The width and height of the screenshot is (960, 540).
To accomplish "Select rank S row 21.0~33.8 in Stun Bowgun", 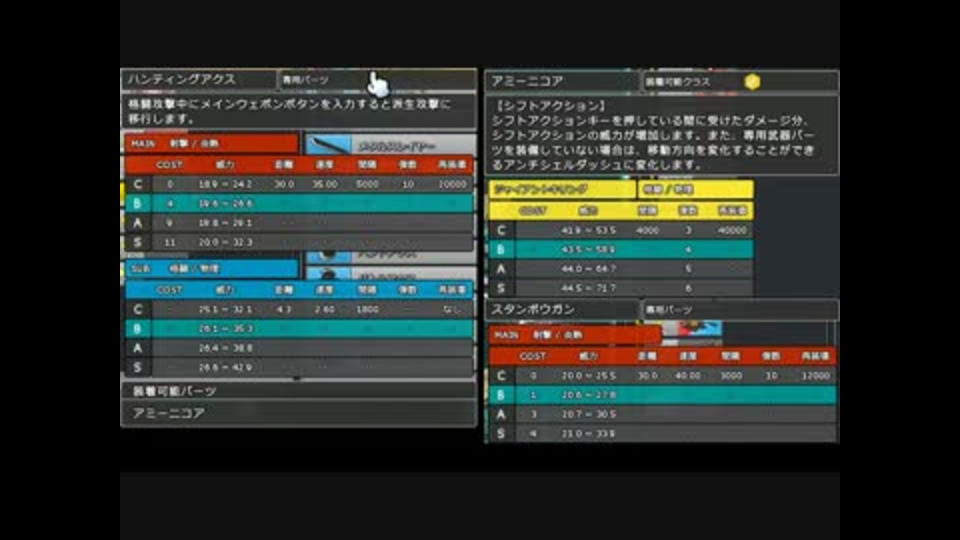I will click(662, 433).
